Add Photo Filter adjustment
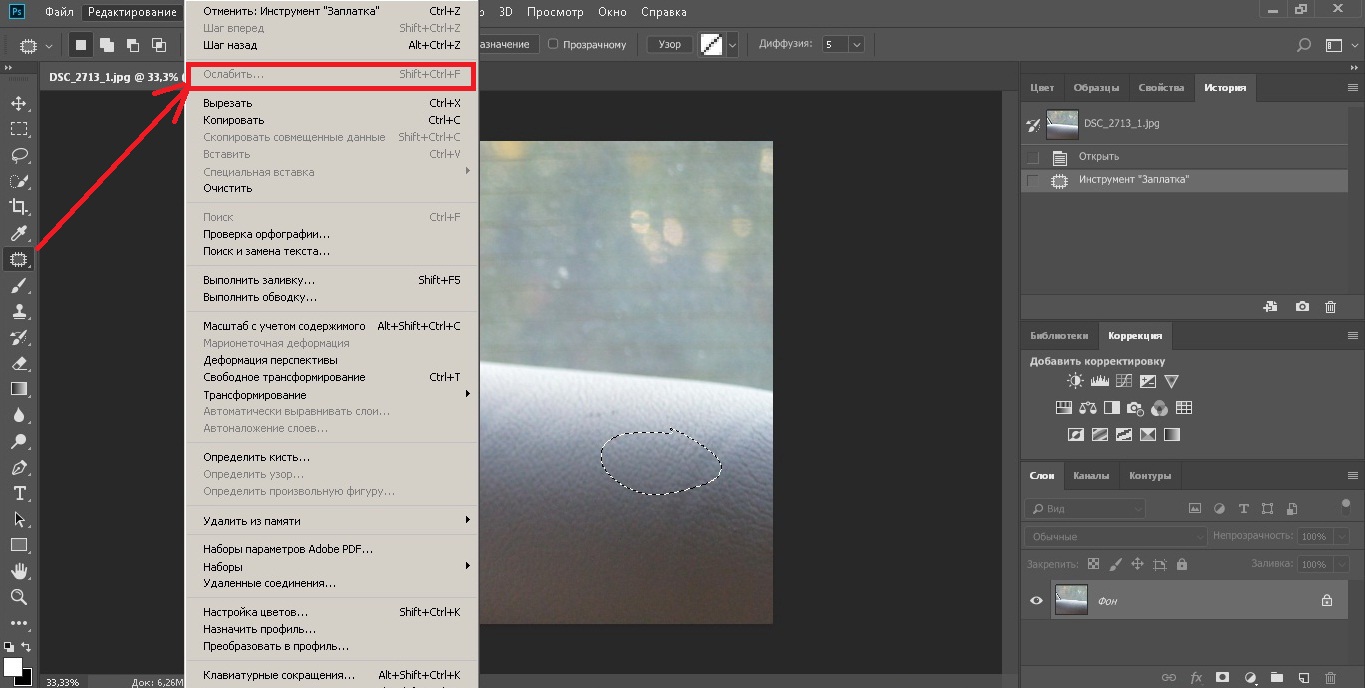1365x688 pixels. pos(1135,408)
